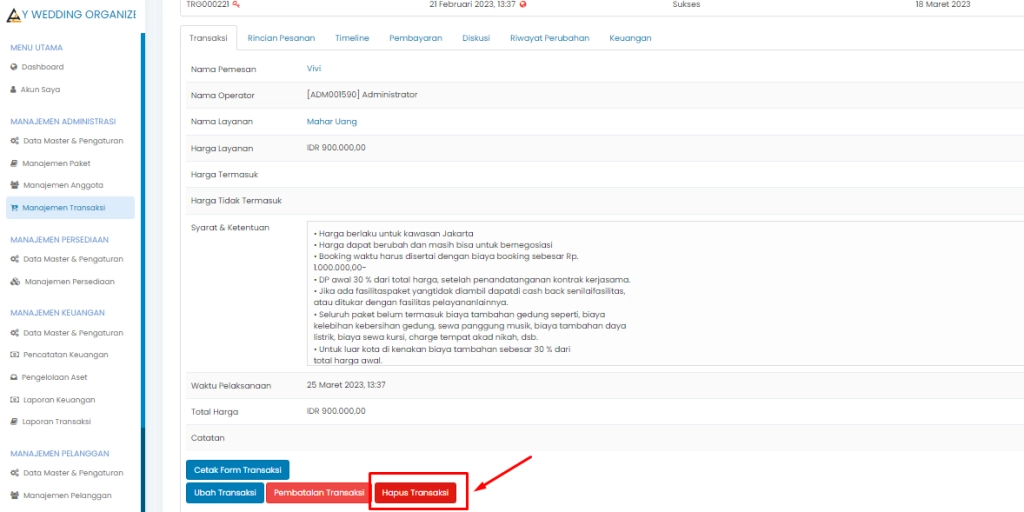The width and height of the screenshot is (1024, 512).
Task: Click the key icon beside TRG000221
Action: 236,5
